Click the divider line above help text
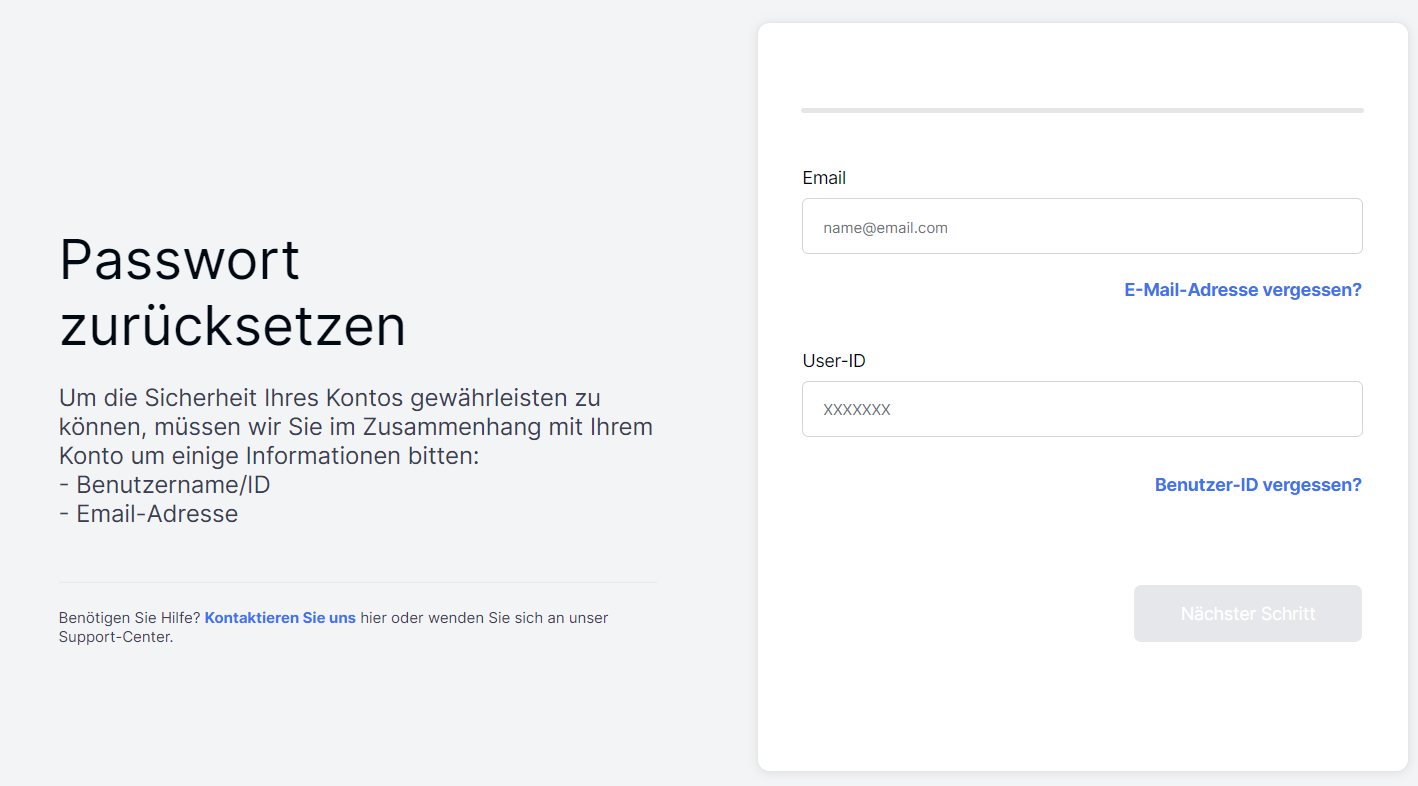1418x786 pixels. click(357, 582)
